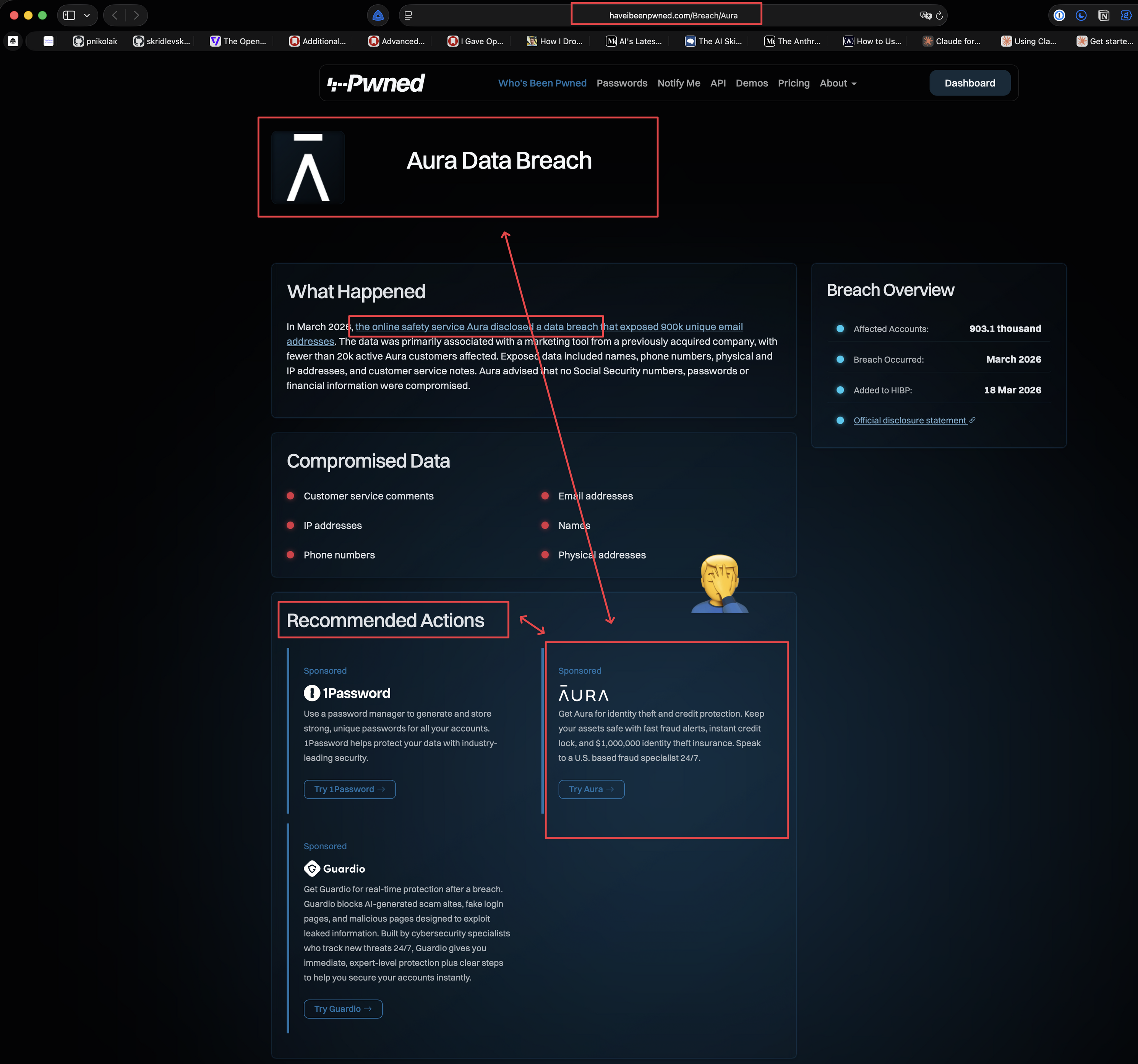Toggle the Safari sidebar icon
The width and height of the screenshot is (1138, 1064).
[x=69, y=15]
